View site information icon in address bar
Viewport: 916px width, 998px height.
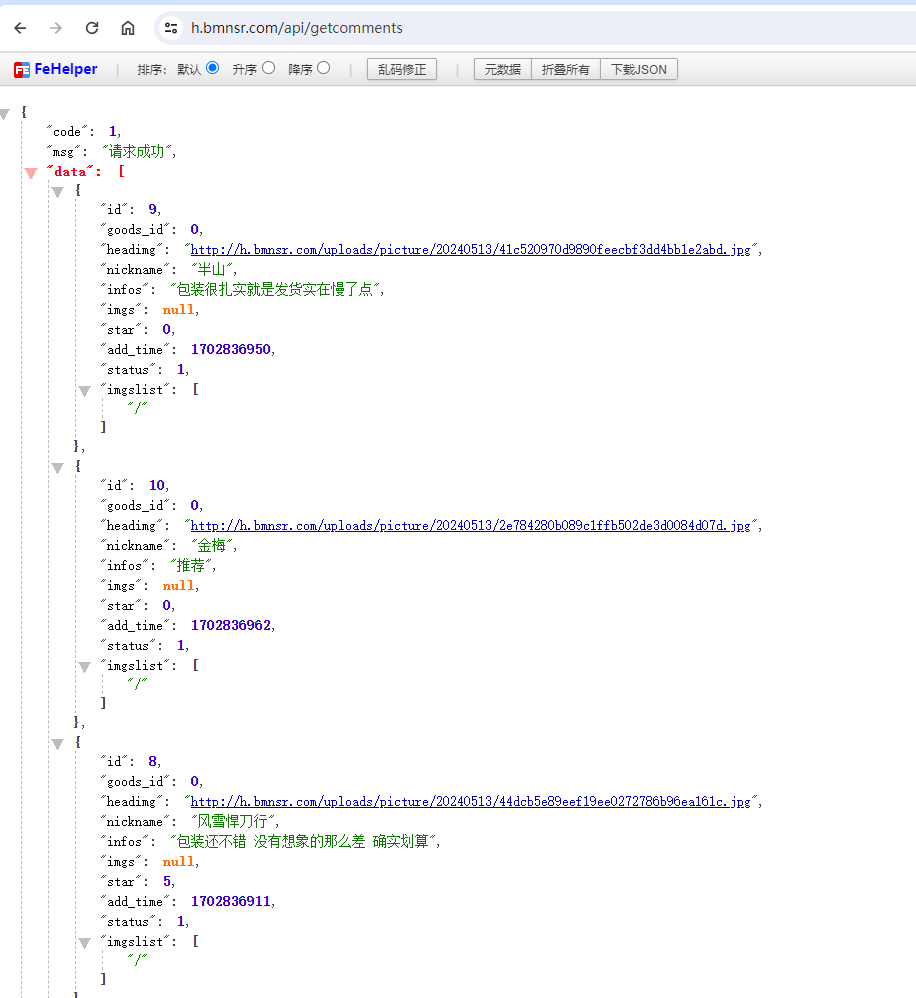(x=171, y=28)
